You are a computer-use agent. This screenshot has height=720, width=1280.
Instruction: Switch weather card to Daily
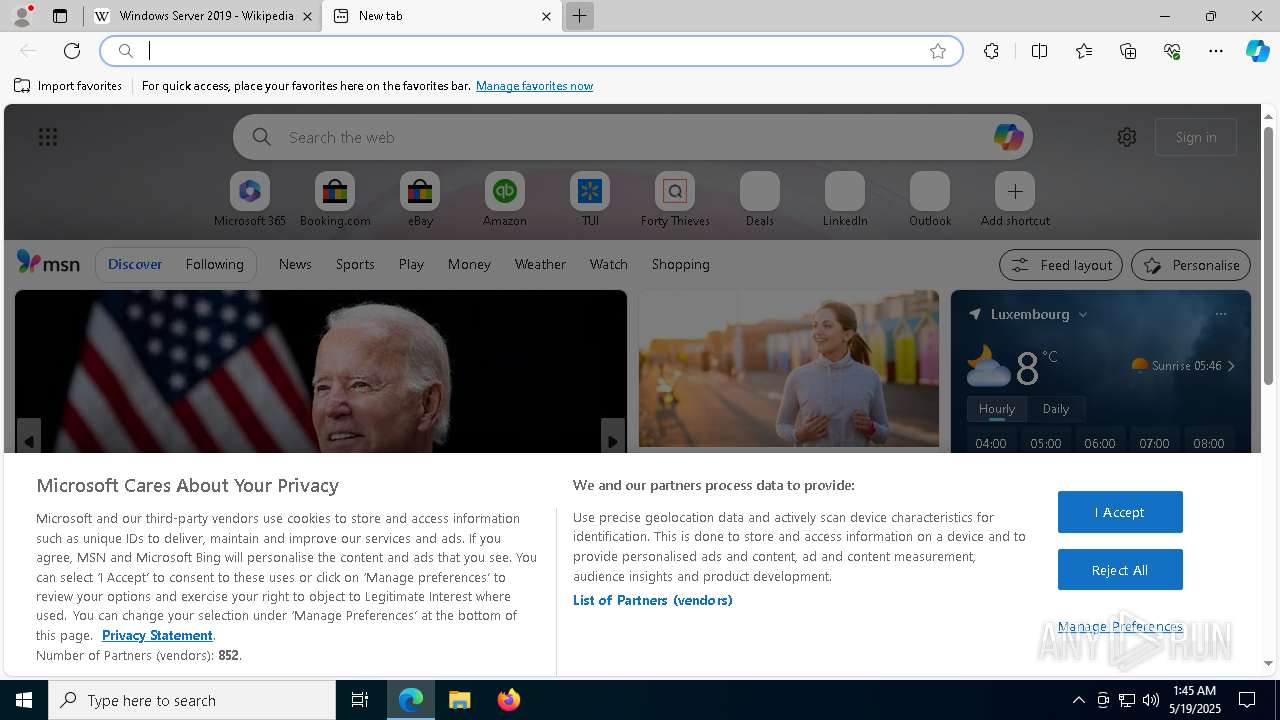point(1056,408)
